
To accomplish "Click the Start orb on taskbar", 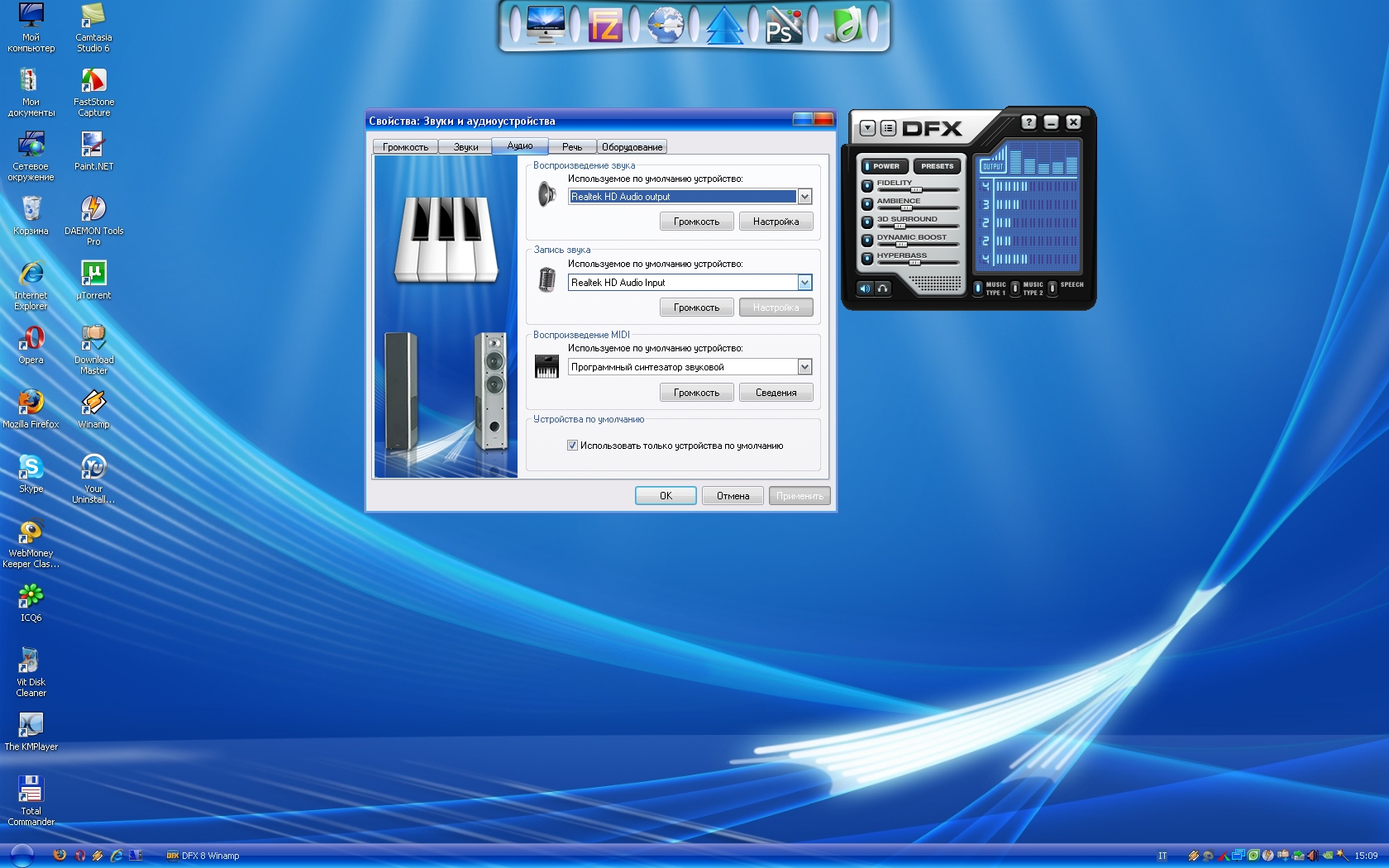I will tap(21, 856).
